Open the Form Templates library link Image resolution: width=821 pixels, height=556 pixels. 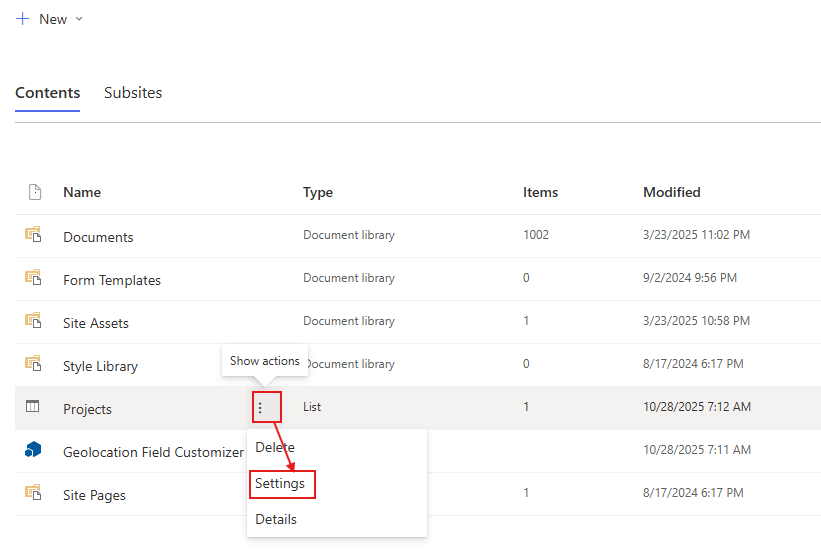tap(112, 280)
